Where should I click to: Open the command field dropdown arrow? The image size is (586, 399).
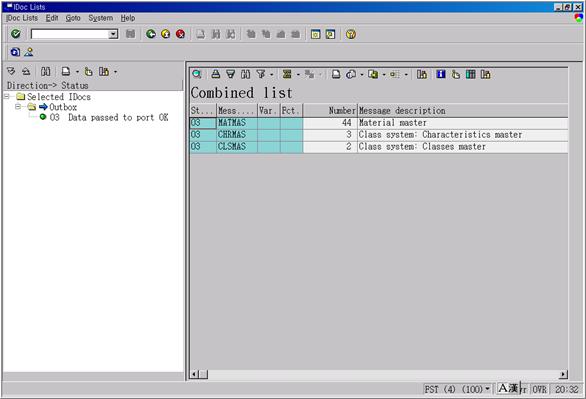[x=113, y=34]
